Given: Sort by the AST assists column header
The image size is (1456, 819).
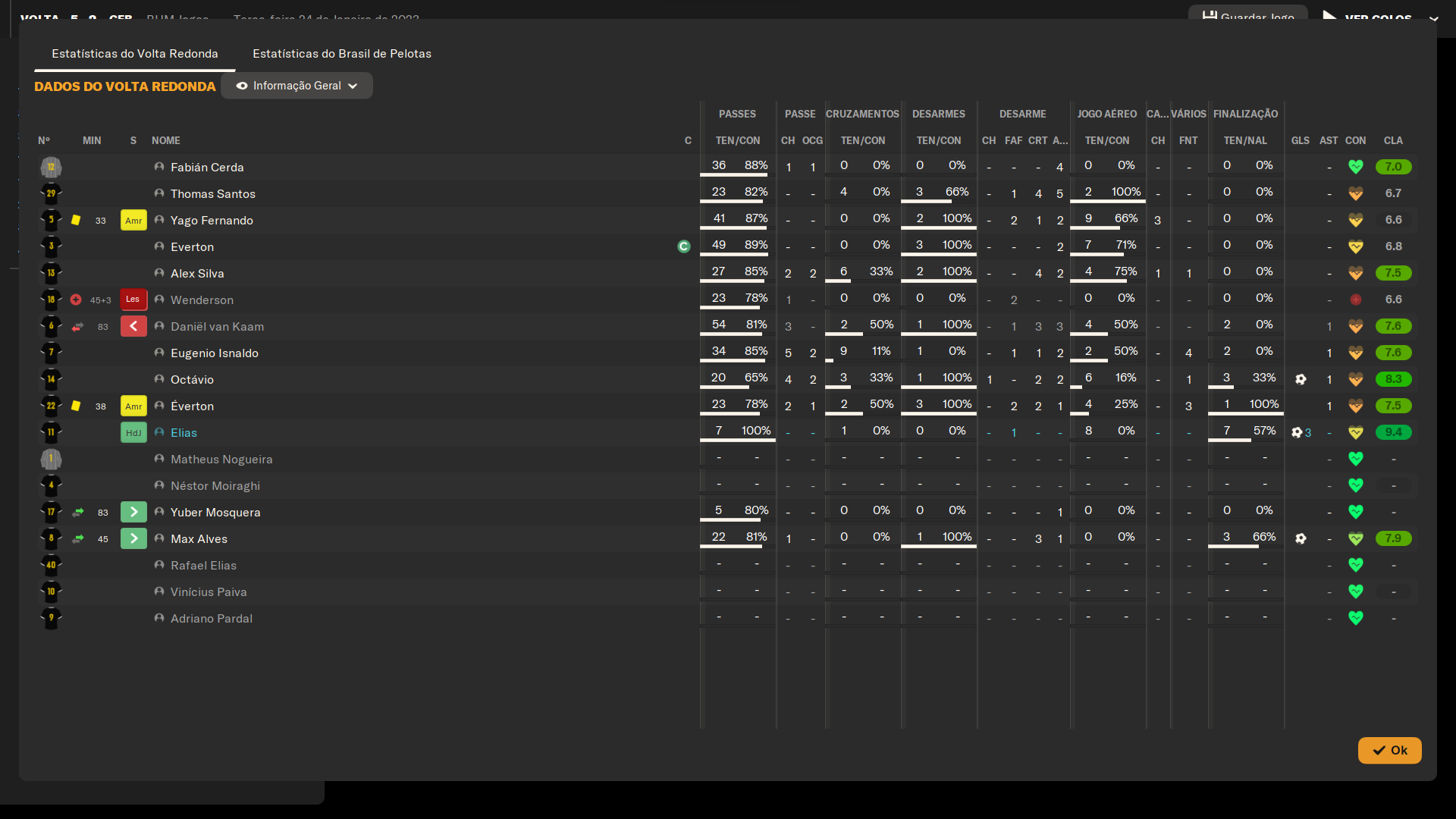Looking at the screenshot, I should 1329,141.
